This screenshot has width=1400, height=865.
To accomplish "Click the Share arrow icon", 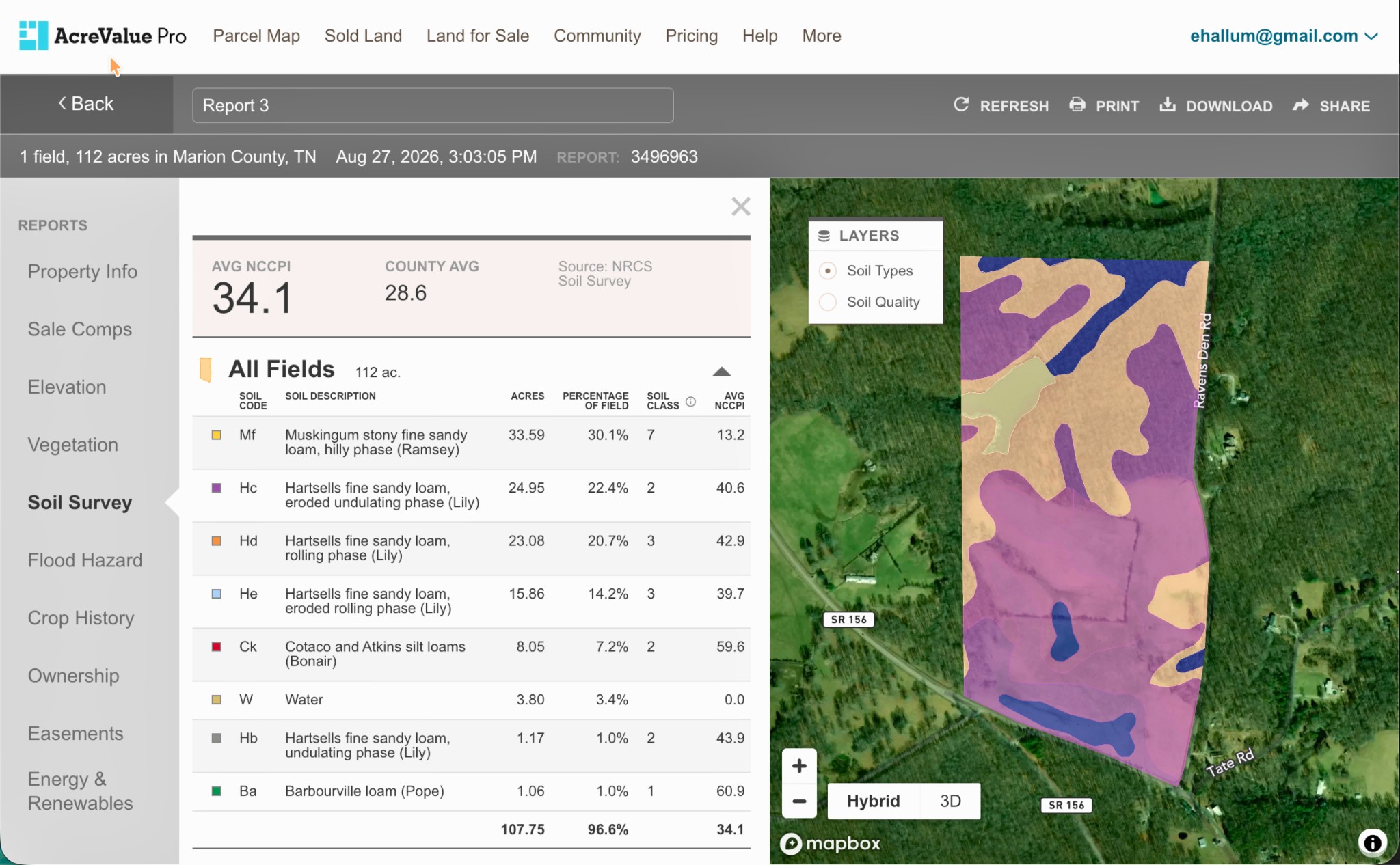I will [1301, 105].
